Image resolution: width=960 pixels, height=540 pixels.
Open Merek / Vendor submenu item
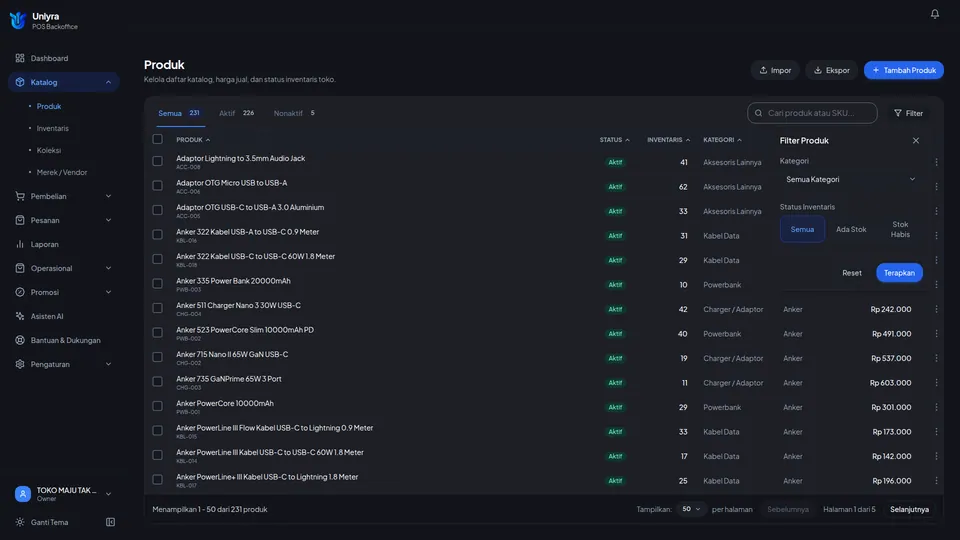tap(61, 173)
